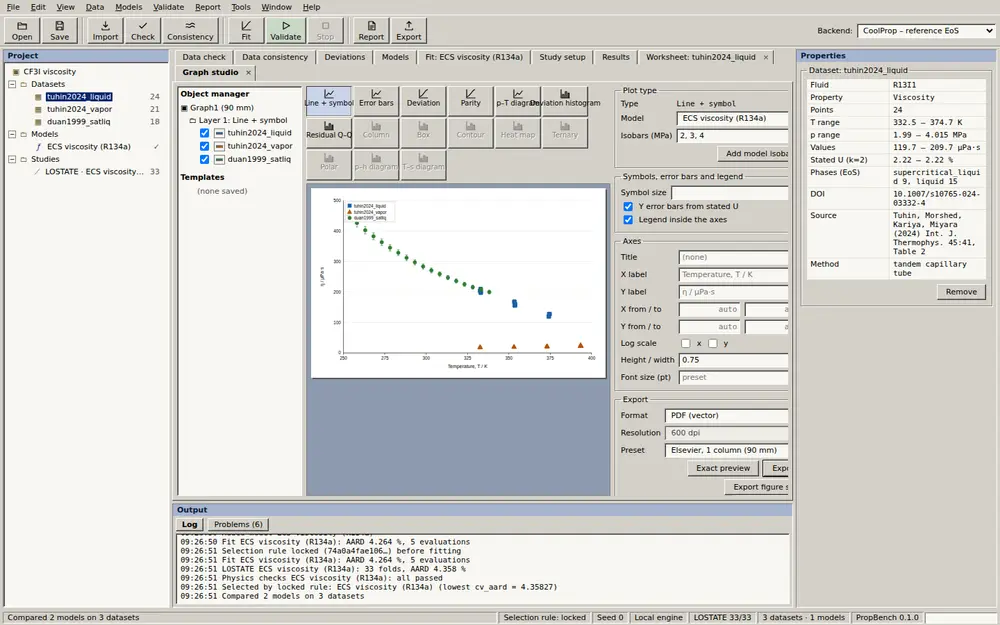
Task: Open the Backend dropdown
Action: click(926, 31)
